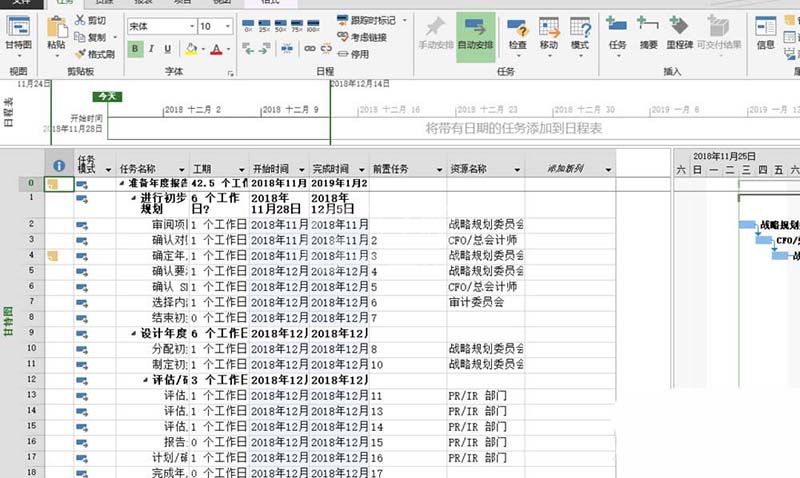Viewport: 800px width, 478px height.
Task: Select the Format Painter icon
Action: 80,54
